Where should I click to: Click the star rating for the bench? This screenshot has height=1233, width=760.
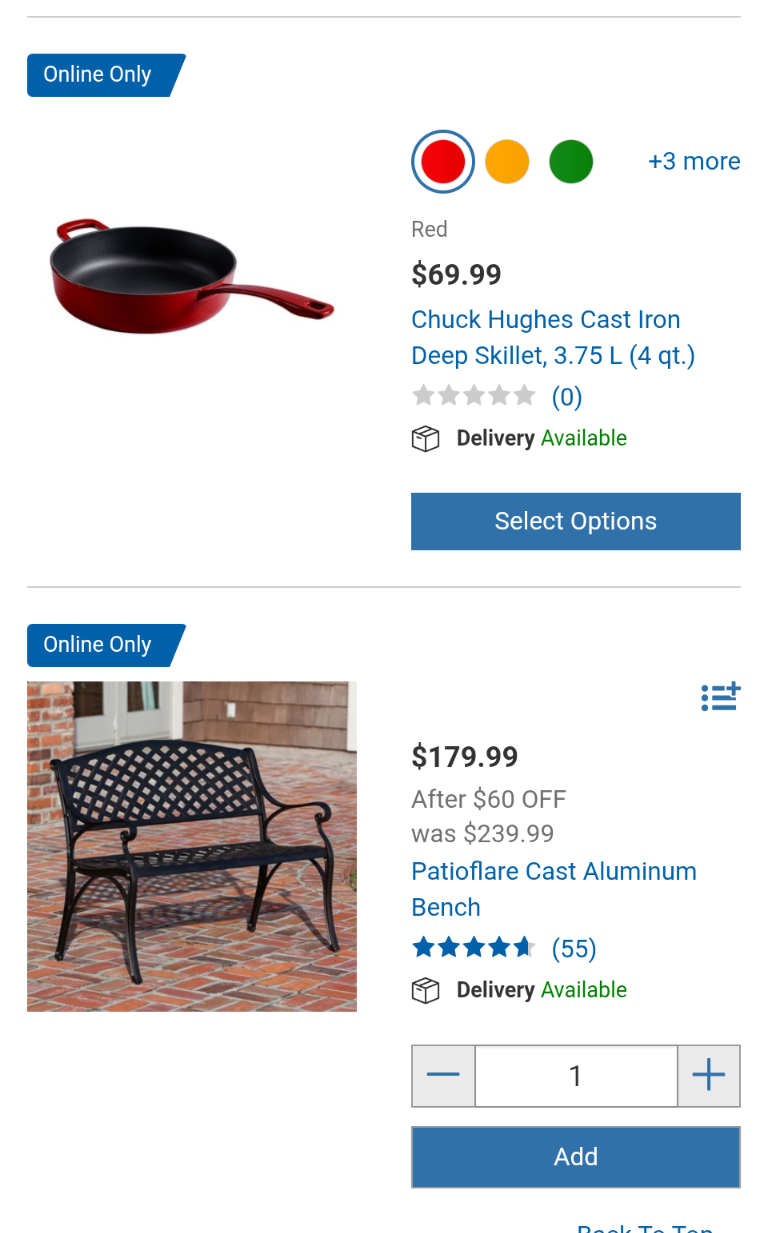474,947
